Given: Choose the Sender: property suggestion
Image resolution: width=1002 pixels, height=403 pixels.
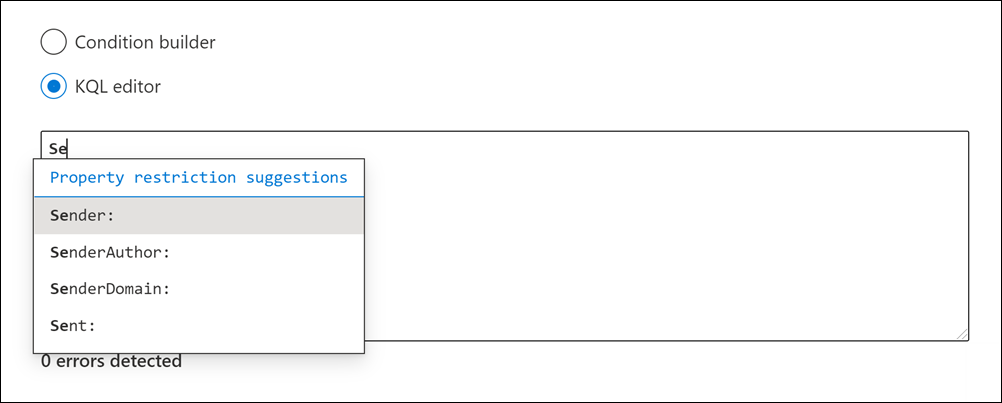Looking at the screenshot, I should tap(84, 215).
